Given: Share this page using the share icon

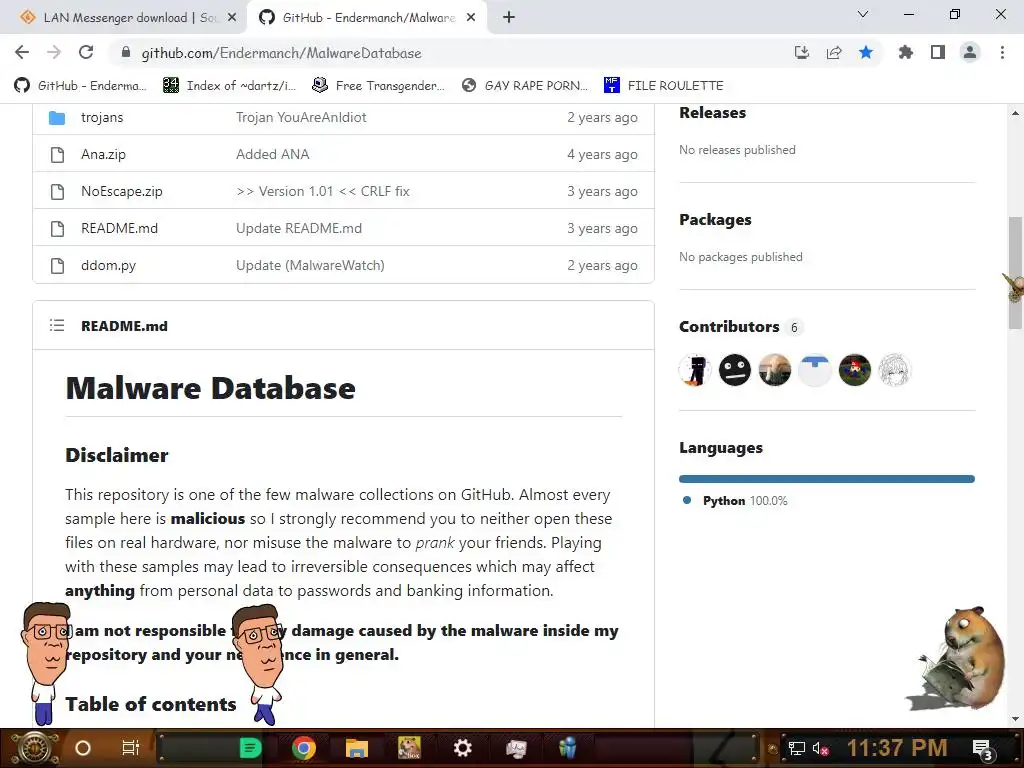Looking at the screenshot, I should [x=834, y=53].
